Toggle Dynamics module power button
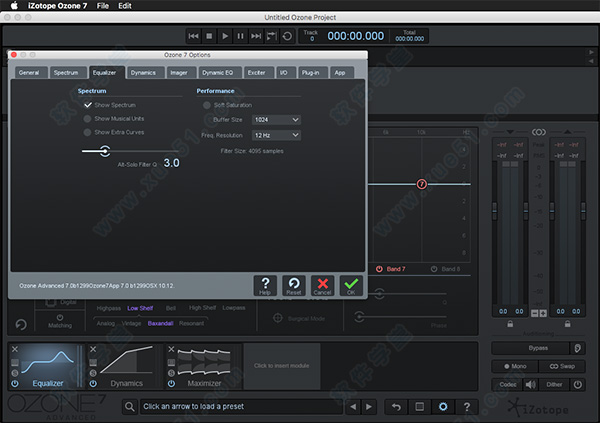Screen dimensions: 600x423 [x=93, y=383]
